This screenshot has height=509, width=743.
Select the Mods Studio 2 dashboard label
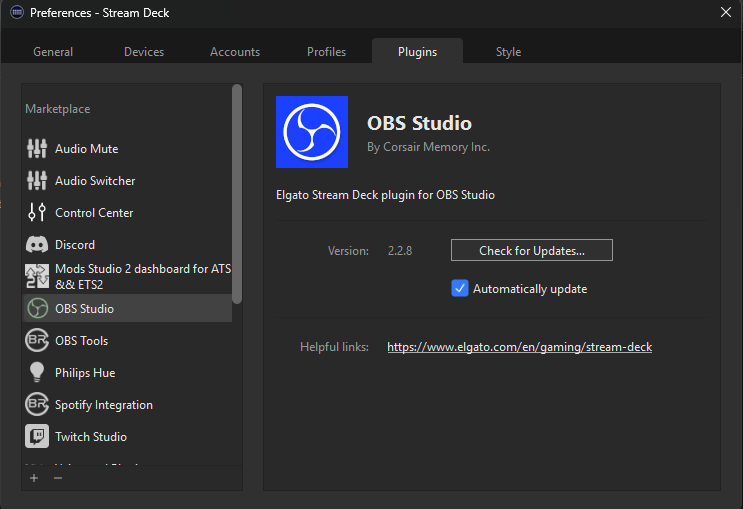(143, 276)
